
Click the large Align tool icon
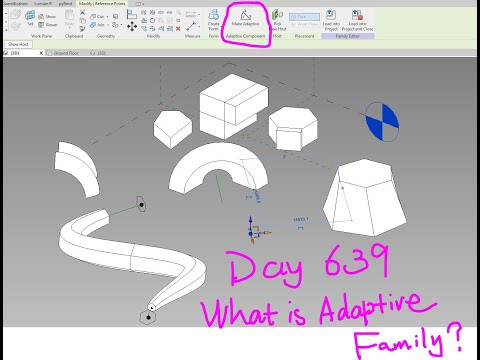coord(132,15)
